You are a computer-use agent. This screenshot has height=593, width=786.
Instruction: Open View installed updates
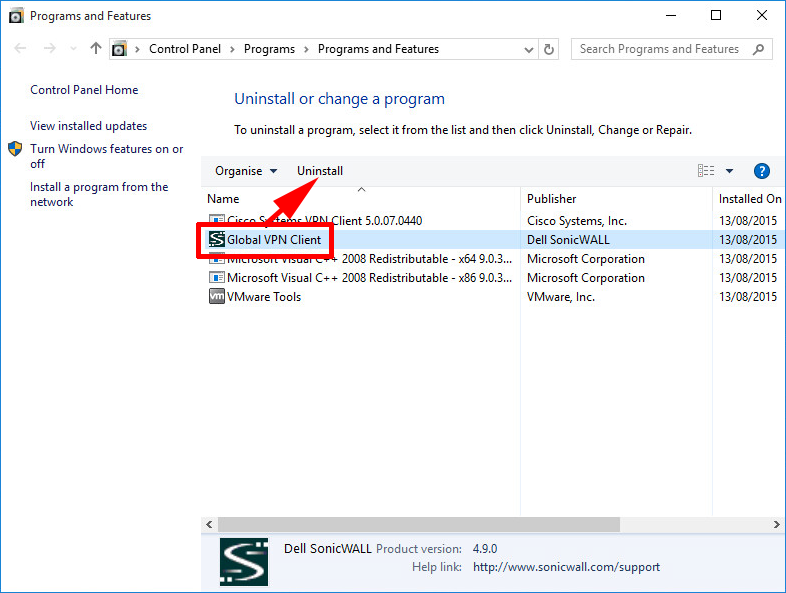tap(88, 126)
